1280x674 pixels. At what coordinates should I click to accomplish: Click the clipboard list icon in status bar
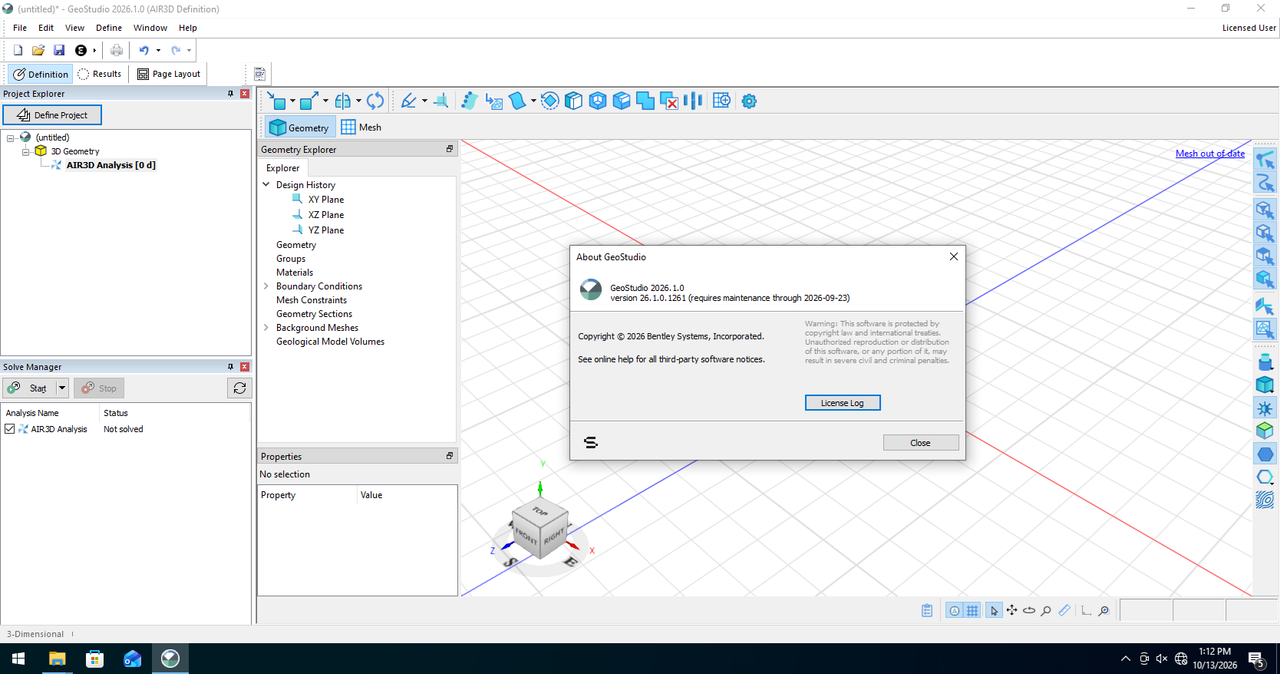click(927, 610)
